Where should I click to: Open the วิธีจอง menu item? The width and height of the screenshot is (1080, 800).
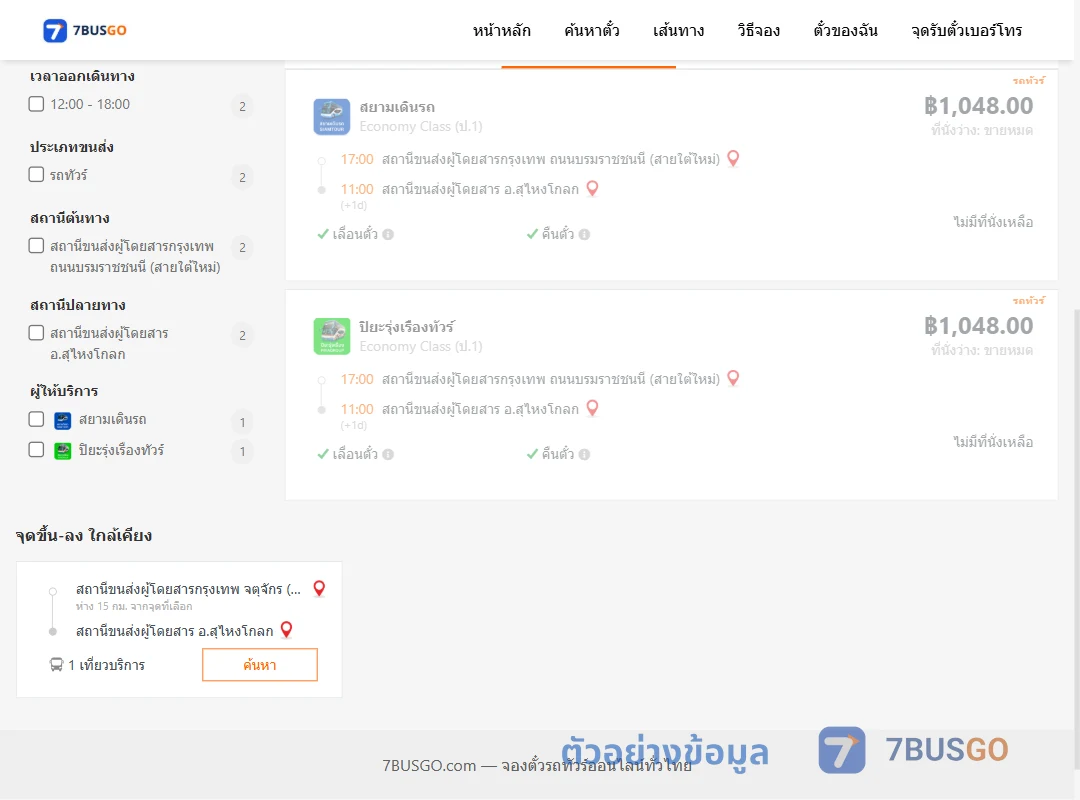pos(758,30)
